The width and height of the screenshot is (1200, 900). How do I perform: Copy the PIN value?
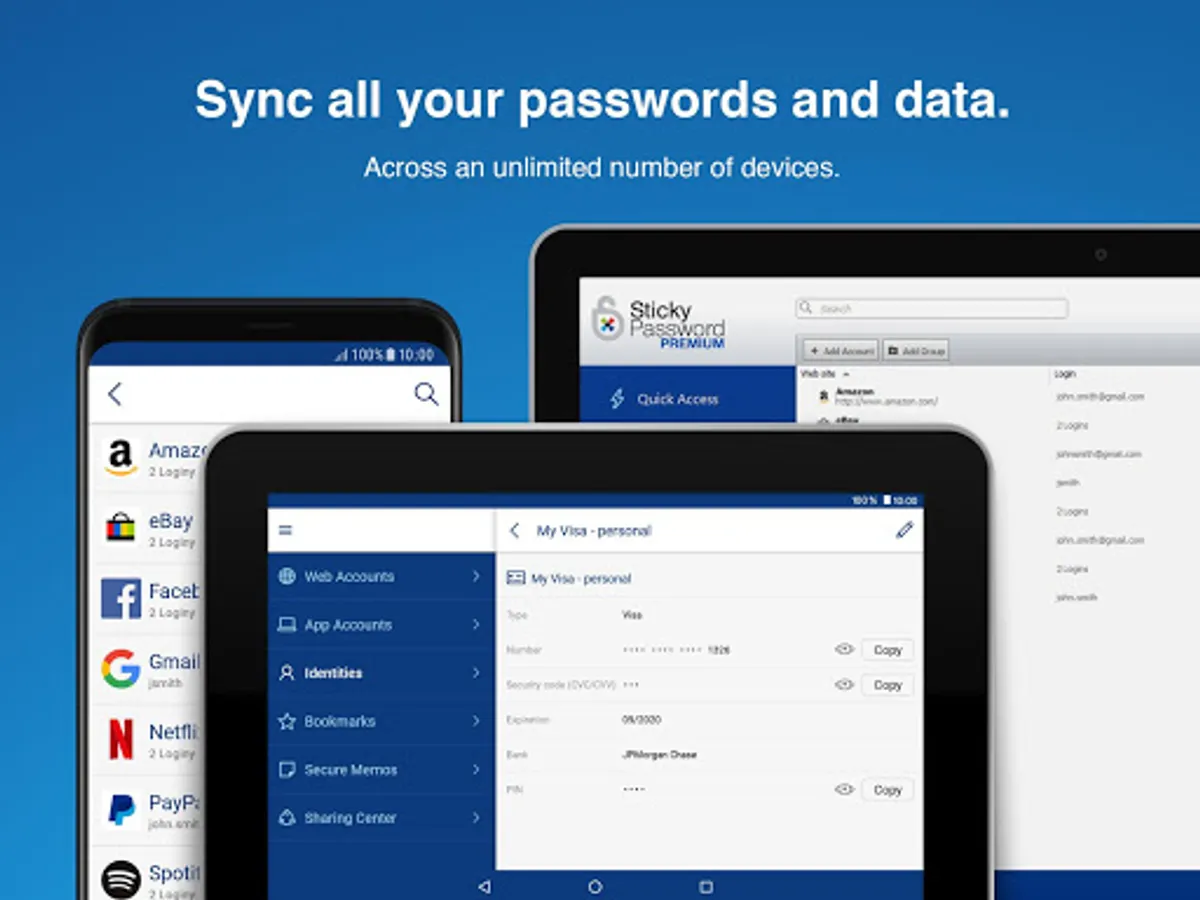tap(888, 790)
